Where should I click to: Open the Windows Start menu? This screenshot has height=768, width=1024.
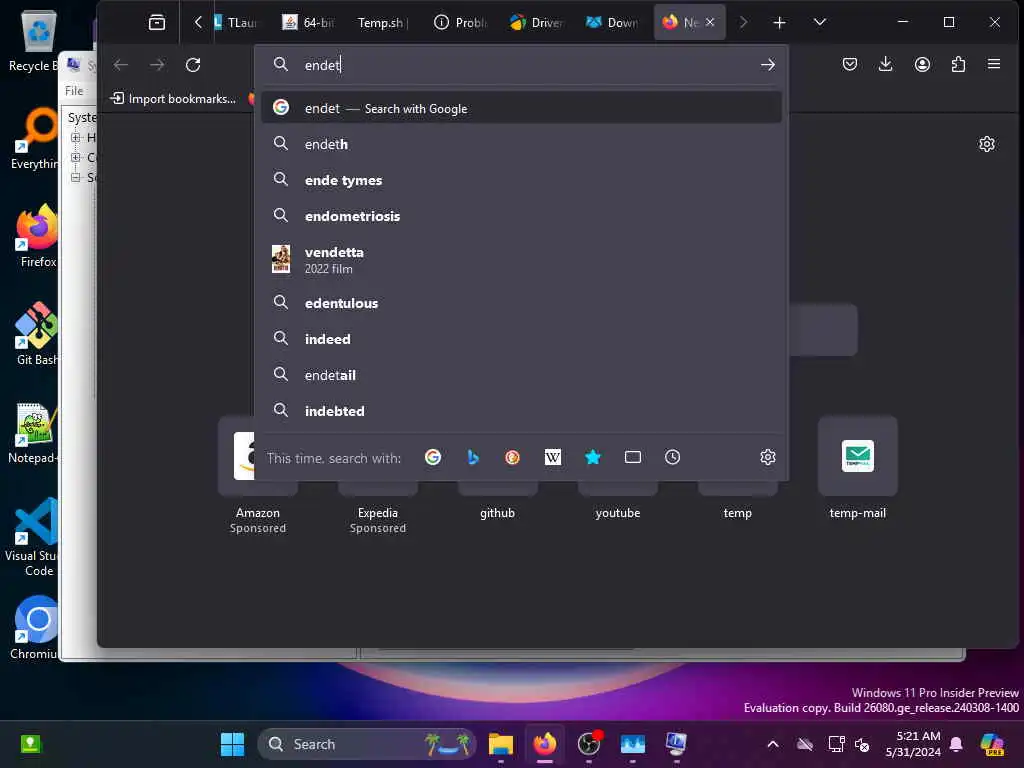coord(232,744)
